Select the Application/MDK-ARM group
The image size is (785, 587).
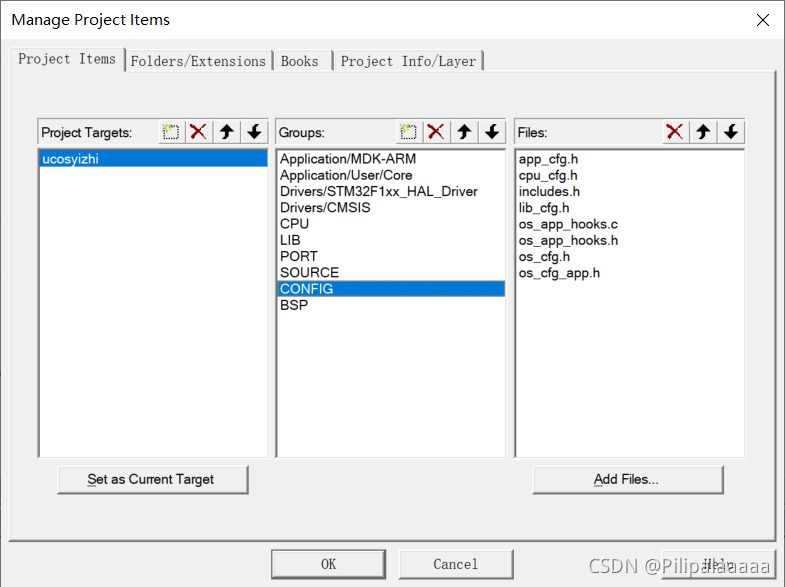click(x=390, y=159)
